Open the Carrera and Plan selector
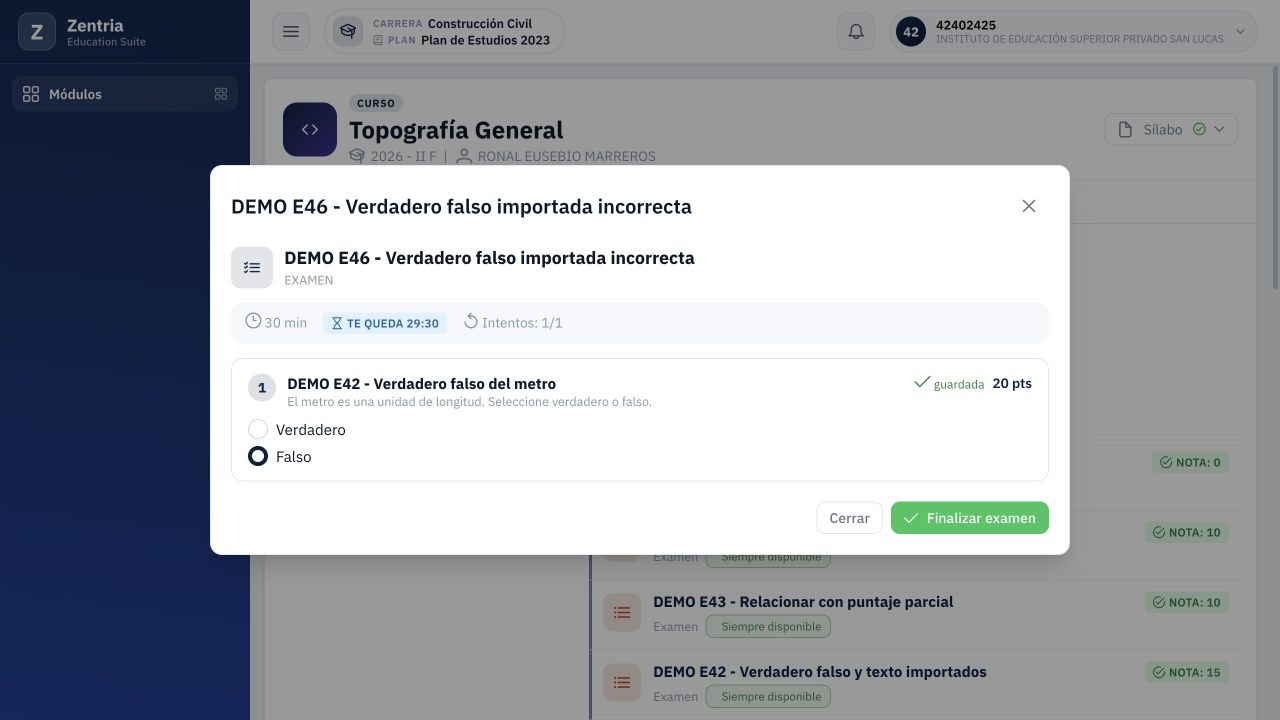1280x720 pixels. 444,32
